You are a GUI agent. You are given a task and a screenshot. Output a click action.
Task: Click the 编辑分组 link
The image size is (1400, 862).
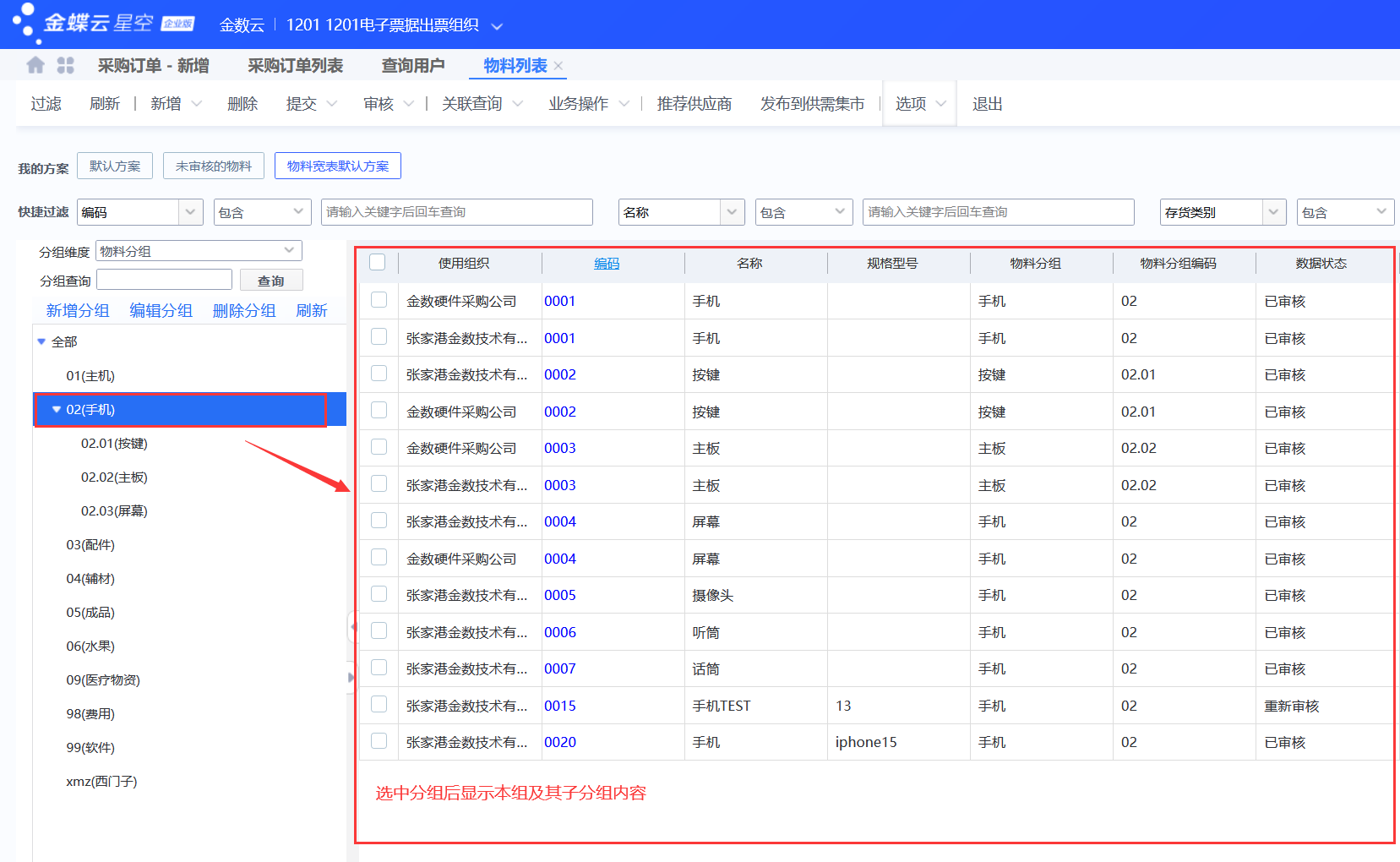161,310
